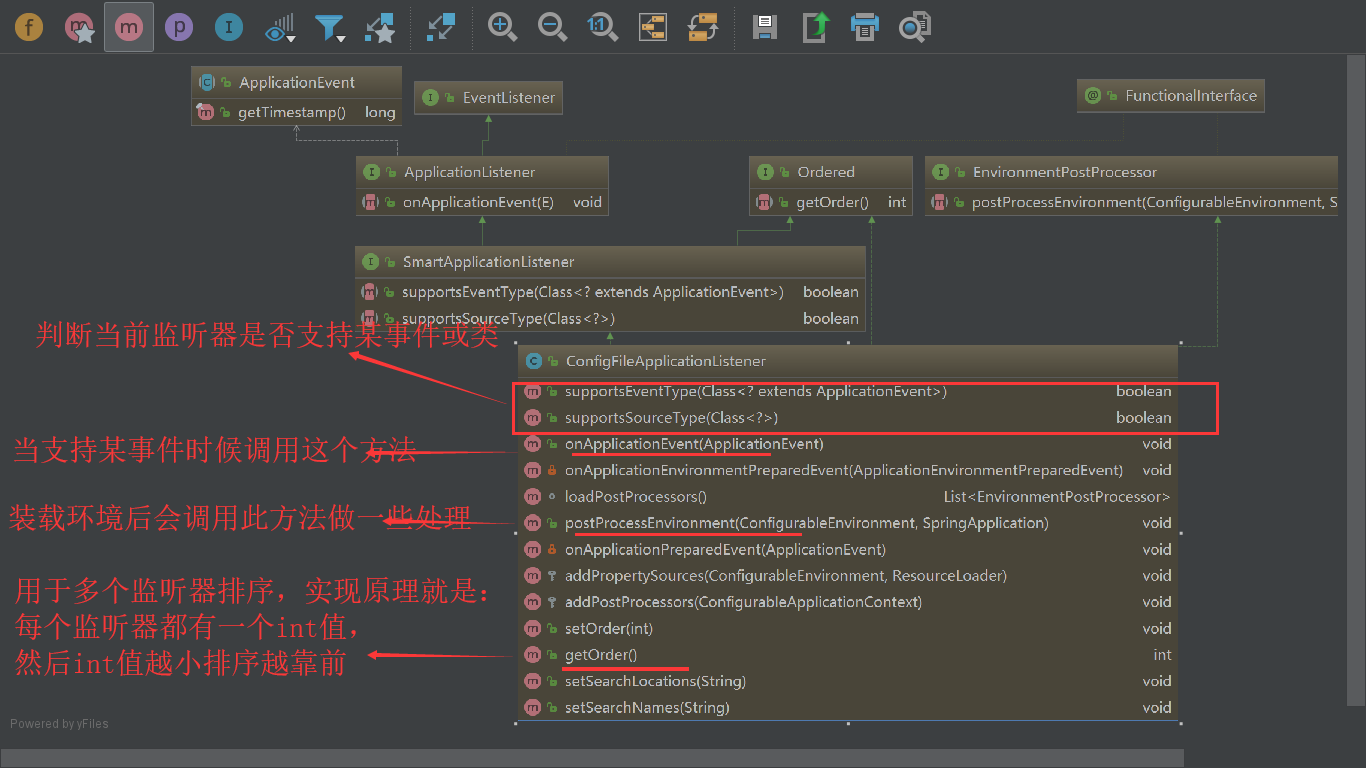The width and height of the screenshot is (1366, 768).
Task: Click postProcessEnvironment(ConfigurableEnvironment, SpringApplication) row
Action: click(x=848, y=523)
